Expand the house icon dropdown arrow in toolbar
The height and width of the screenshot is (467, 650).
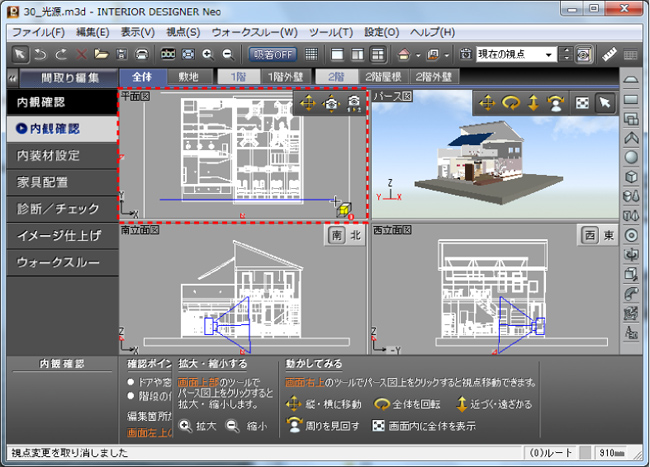[416, 53]
